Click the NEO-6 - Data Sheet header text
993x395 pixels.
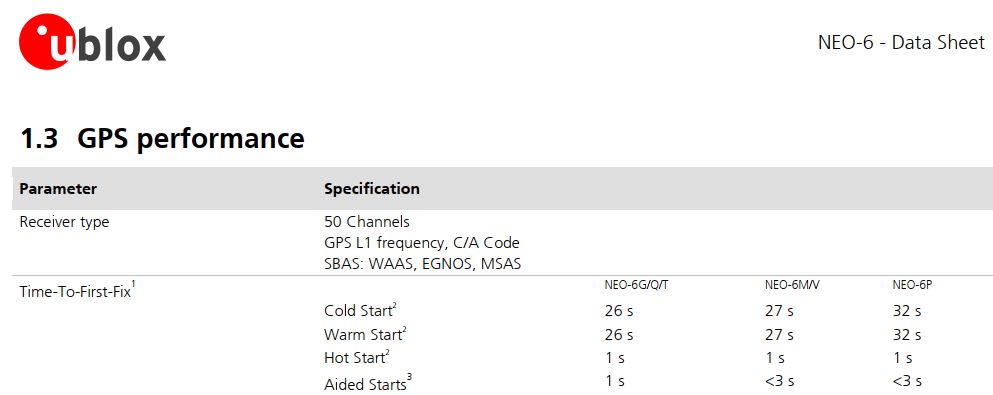pyautogui.click(x=901, y=42)
